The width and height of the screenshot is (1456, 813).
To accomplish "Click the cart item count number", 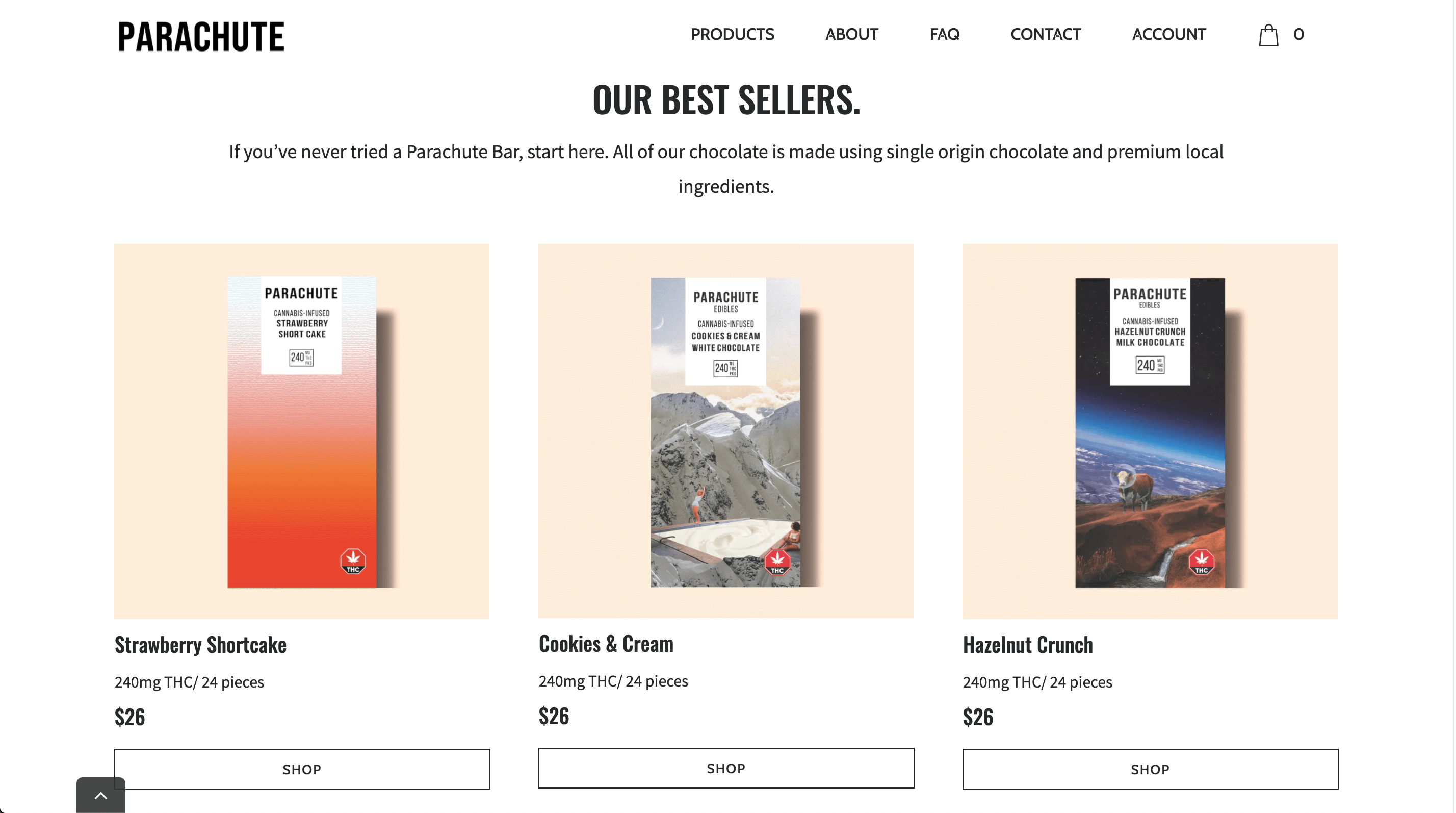I will pos(1298,35).
